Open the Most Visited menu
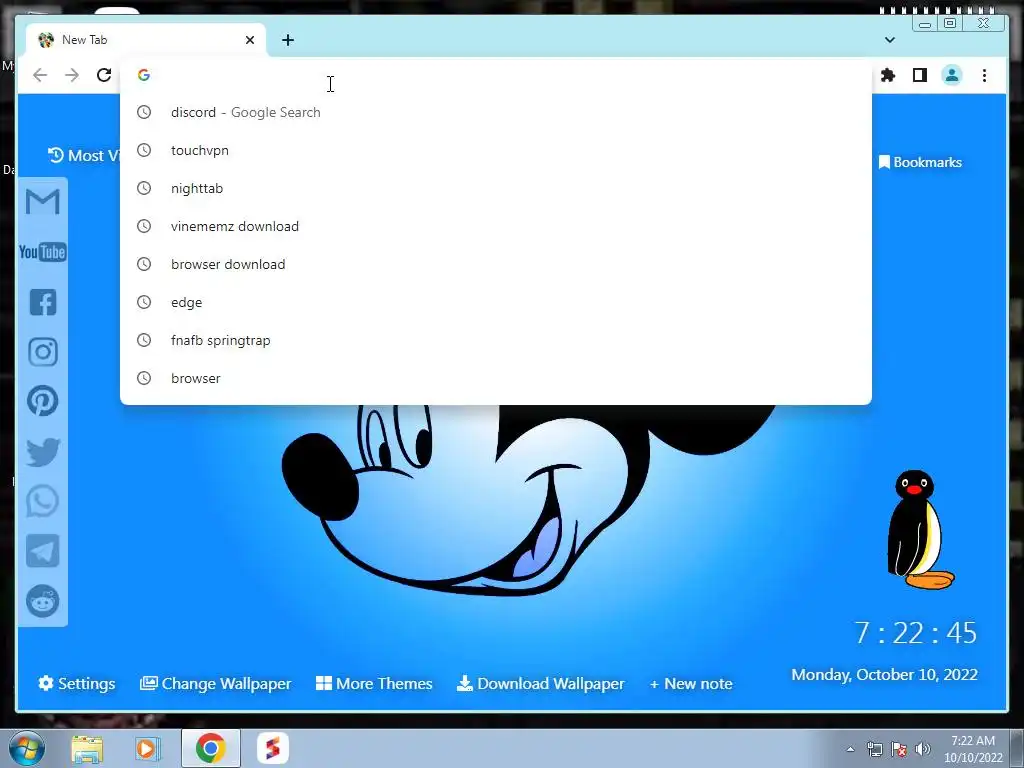Viewport: 1024px width, 768px height. click(x=84, y=155)
